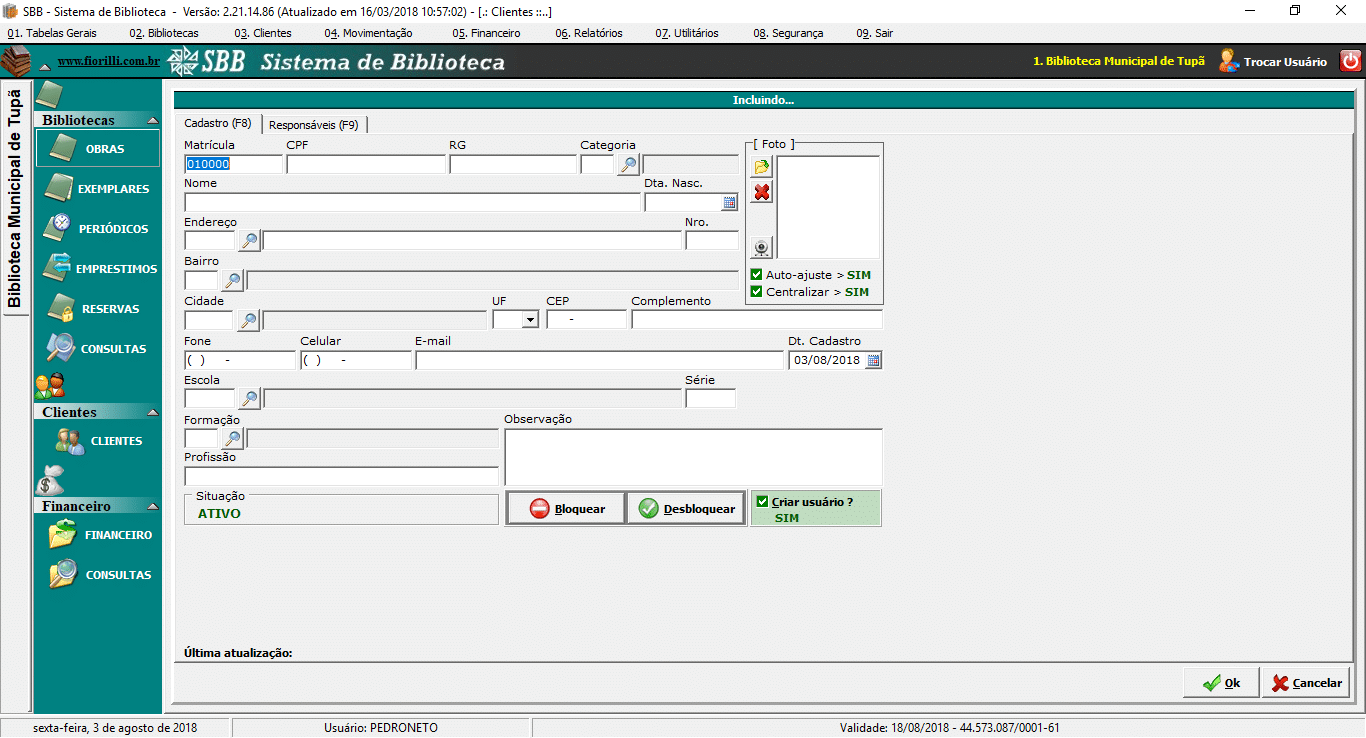
Task: Open the 06. Relatórios menu
Action: point(589,33)
